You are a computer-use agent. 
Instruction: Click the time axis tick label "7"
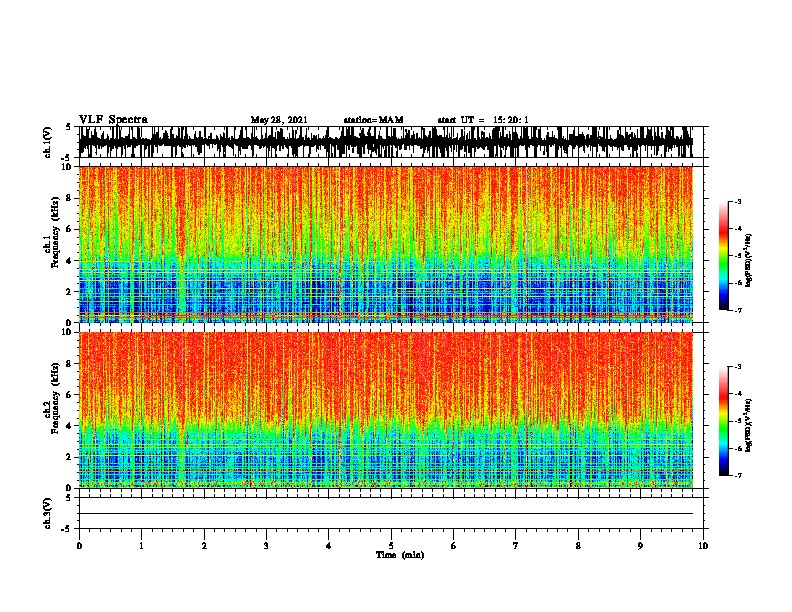click(x=516, y=545)
